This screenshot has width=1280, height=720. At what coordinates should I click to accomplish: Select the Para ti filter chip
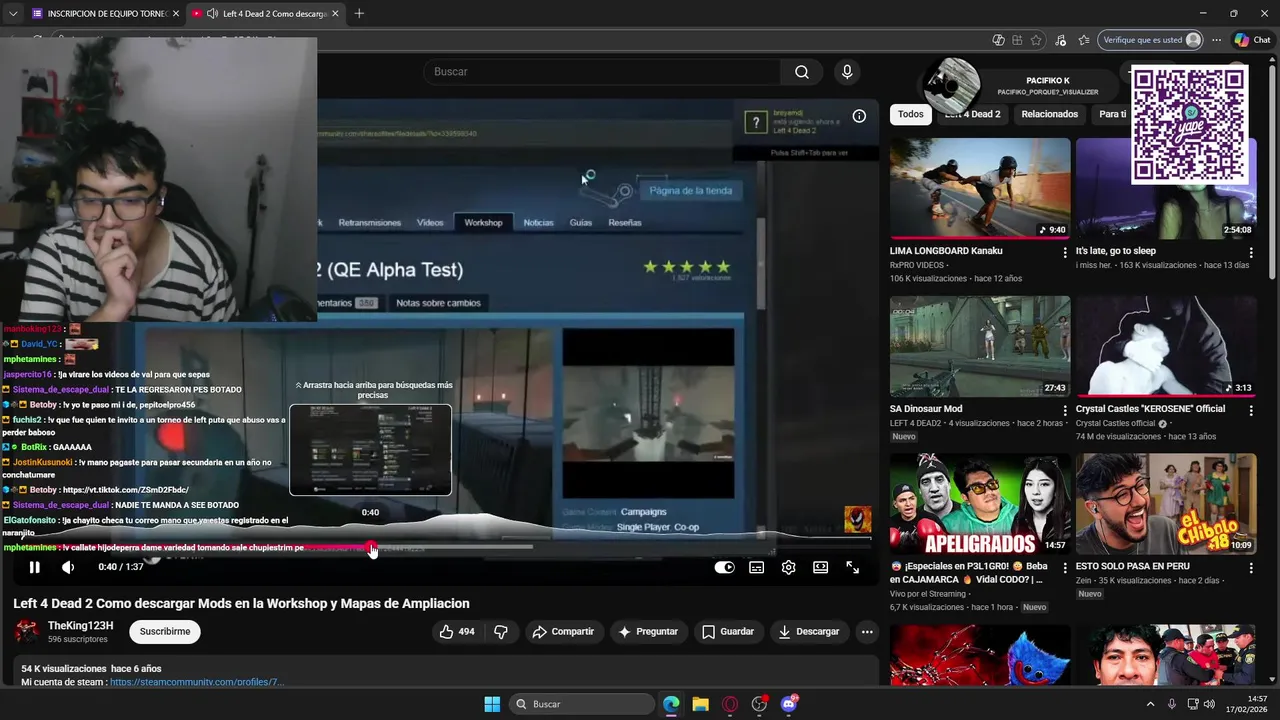(1112, 114)
